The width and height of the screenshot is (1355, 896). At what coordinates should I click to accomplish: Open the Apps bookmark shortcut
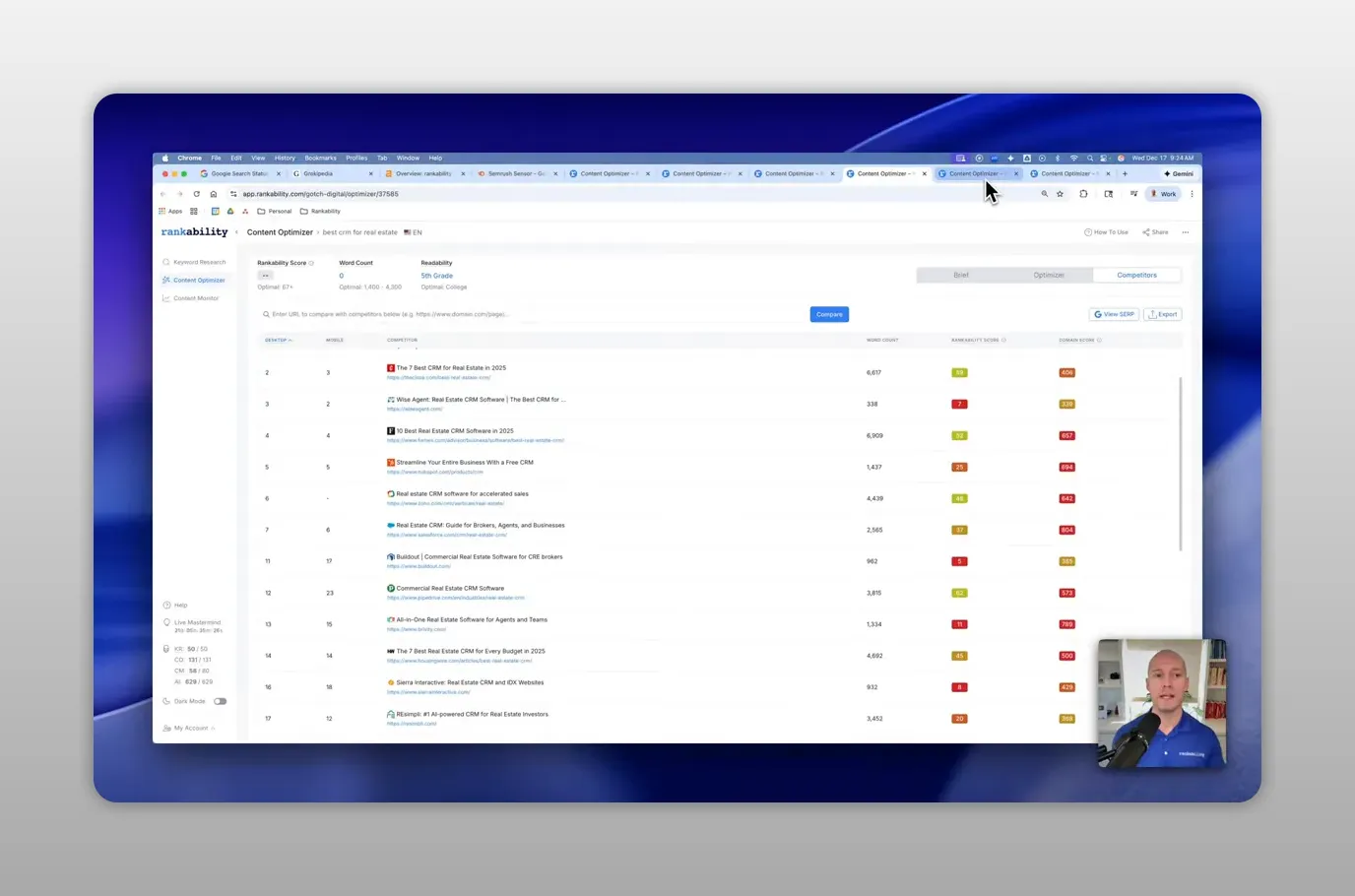coord(170,211)
